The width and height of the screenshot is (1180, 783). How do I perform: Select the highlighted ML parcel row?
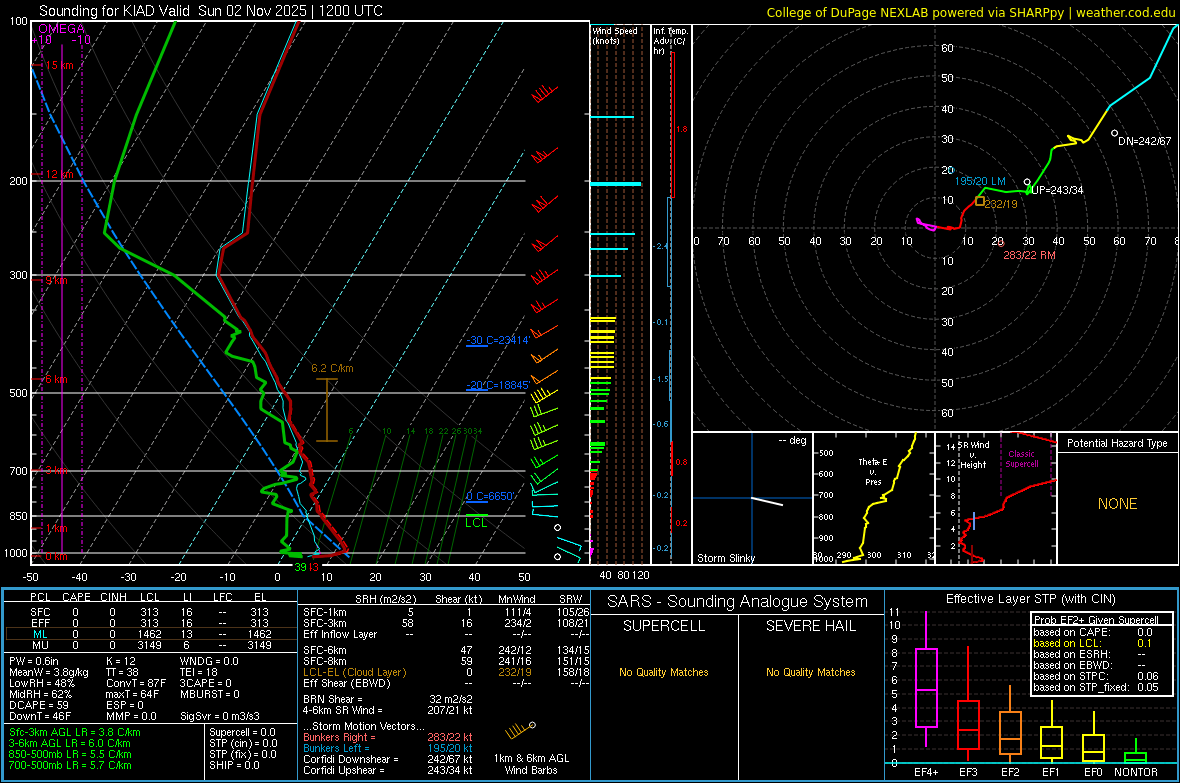[151, 634]
